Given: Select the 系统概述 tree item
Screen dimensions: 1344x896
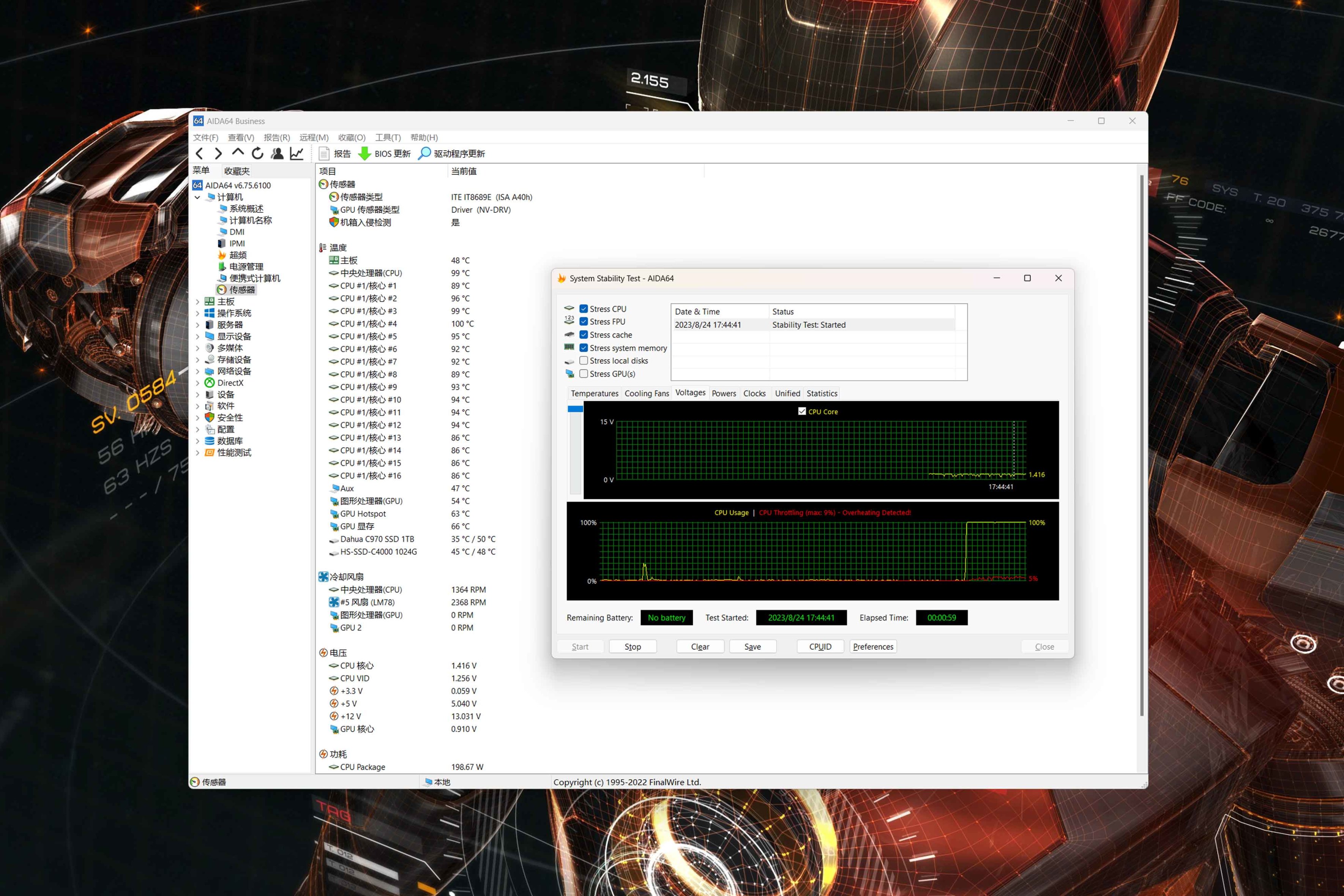Looking at the screenshot, I should tap(246, 209).
